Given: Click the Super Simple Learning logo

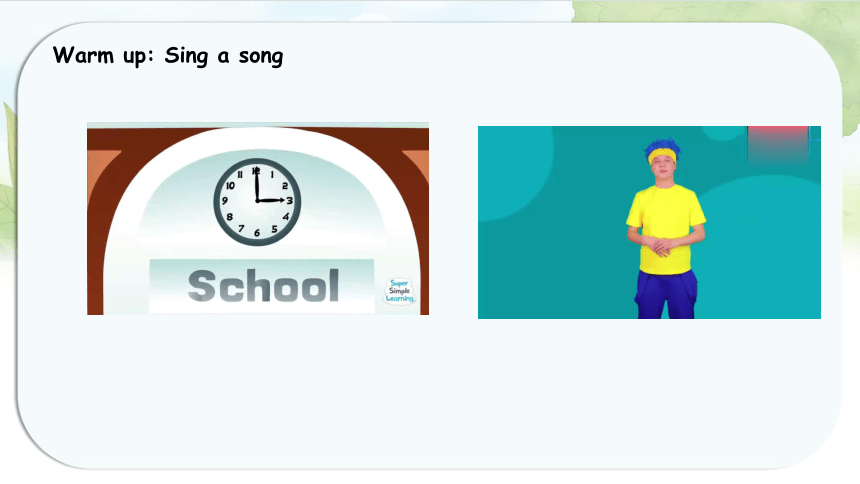Looking at the screenshot, I should 399,291.
